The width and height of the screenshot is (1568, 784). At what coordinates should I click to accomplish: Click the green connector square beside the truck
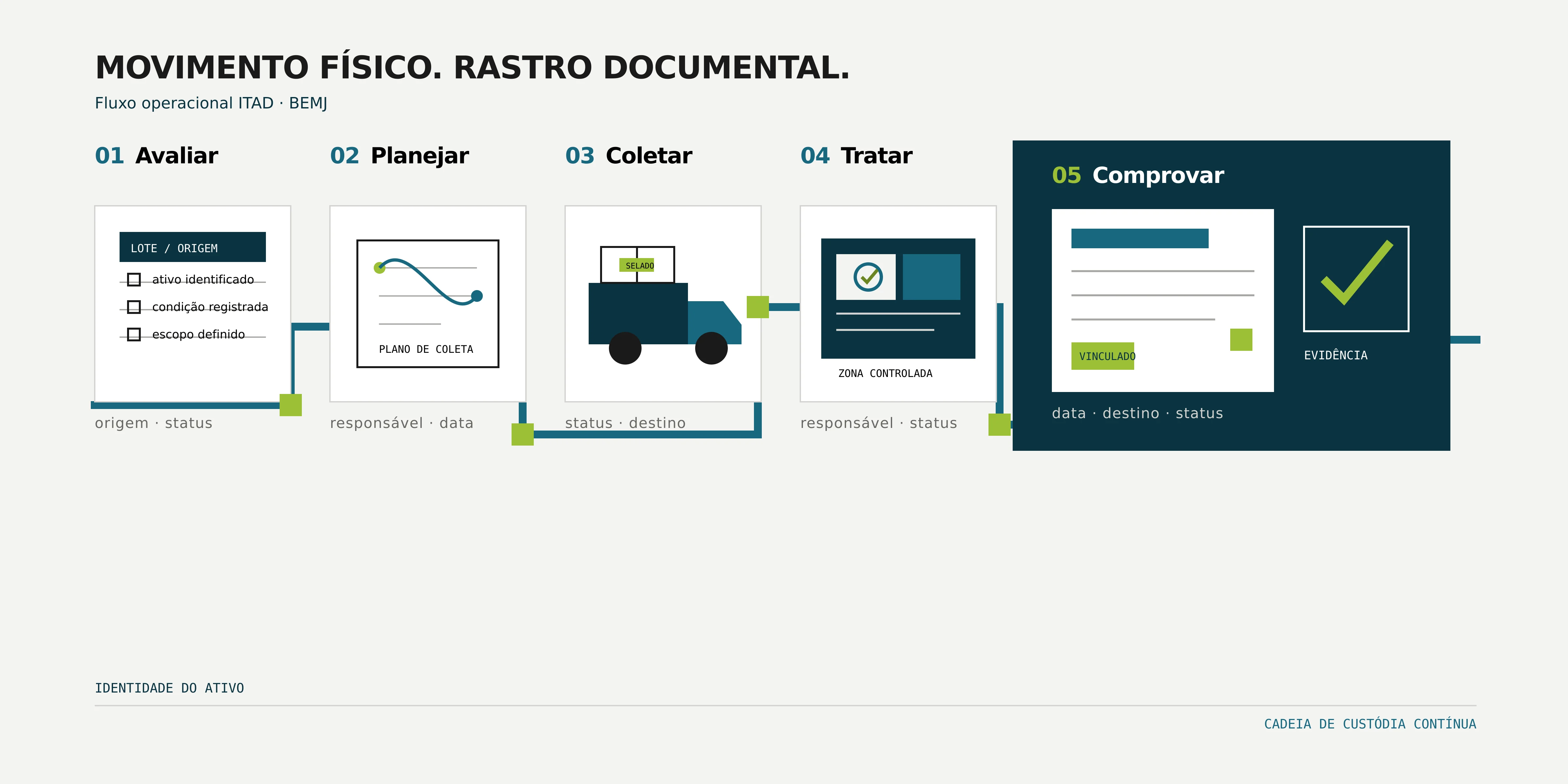pos(758,307)
